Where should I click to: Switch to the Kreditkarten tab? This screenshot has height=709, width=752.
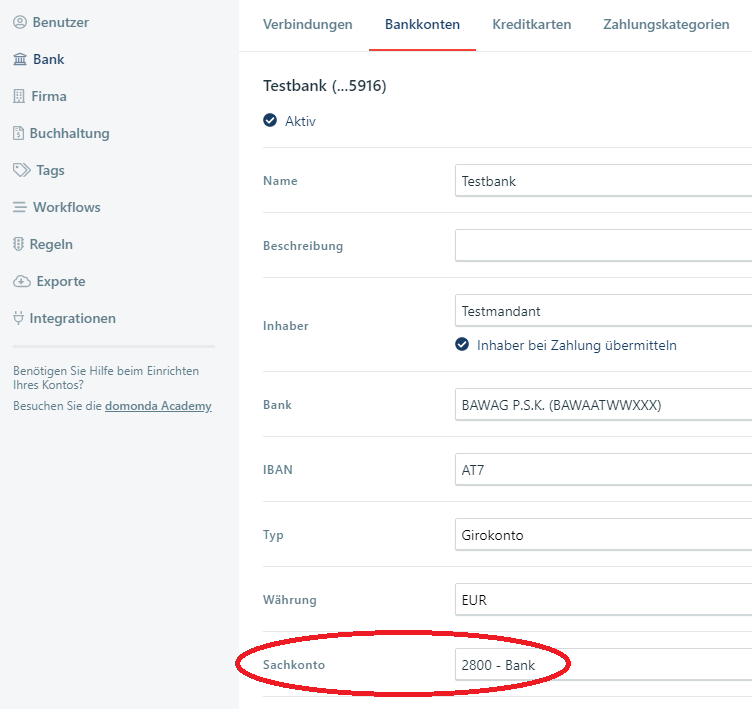point(531,25)
